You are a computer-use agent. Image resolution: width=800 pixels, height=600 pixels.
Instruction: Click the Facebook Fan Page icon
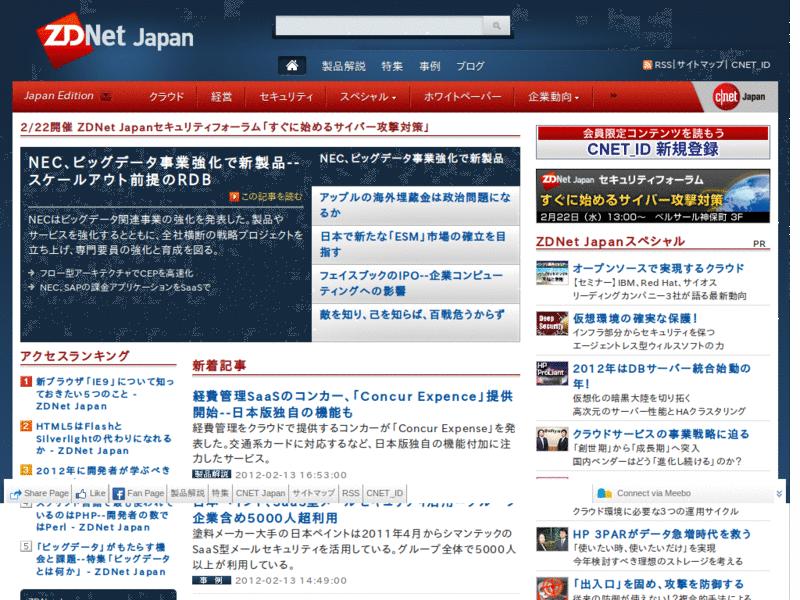(x=118, y=493)
